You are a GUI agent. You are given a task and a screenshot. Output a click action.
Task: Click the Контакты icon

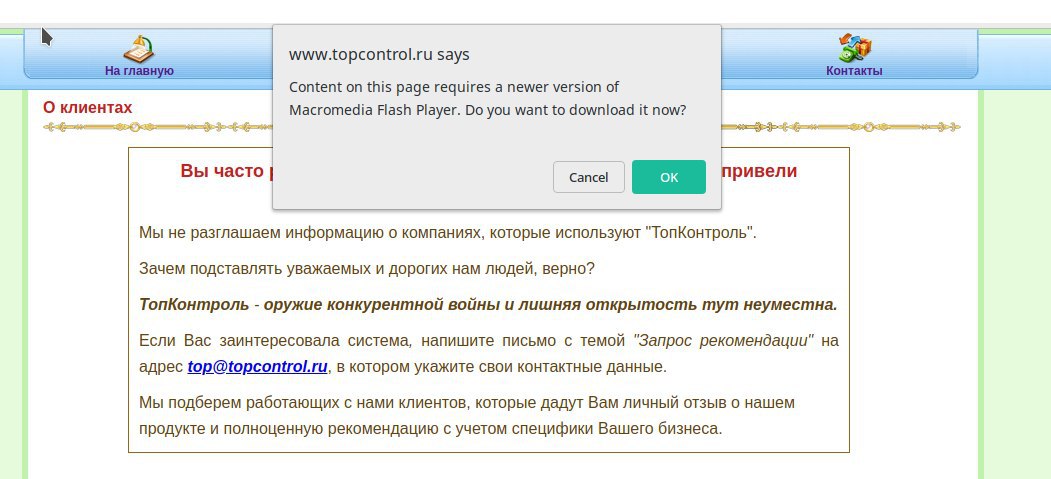click(x=855, y=48)
